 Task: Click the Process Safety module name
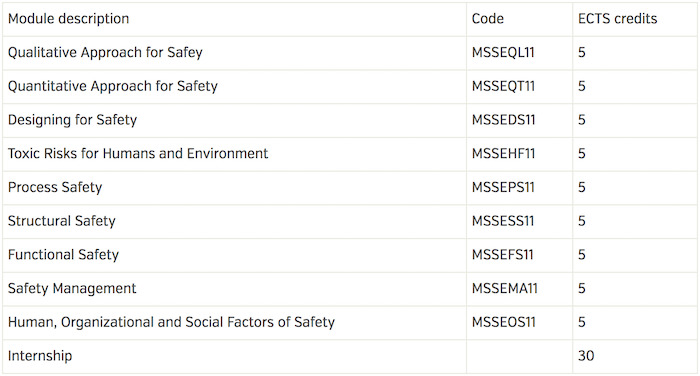(x=55, y=188)
